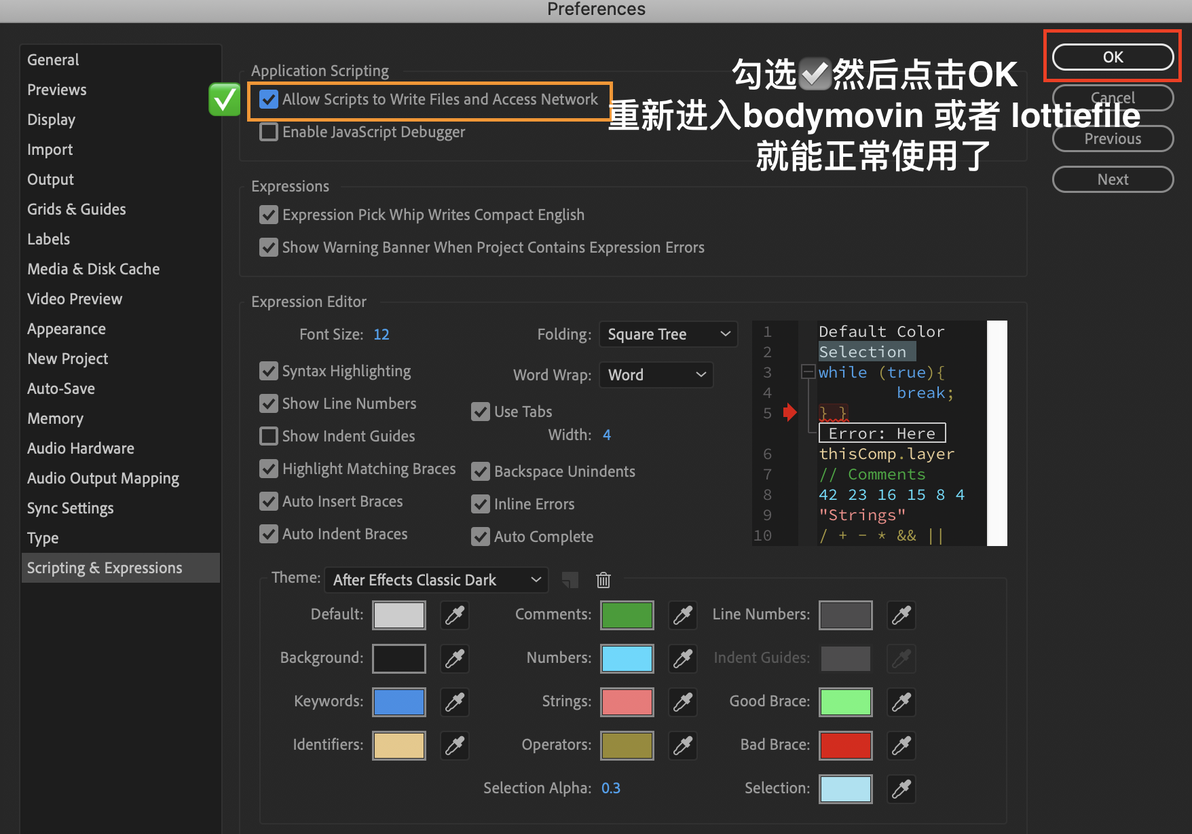Open the Word Wrap dropdown
Screen dimensions: 1192x834
click(656, 375)
